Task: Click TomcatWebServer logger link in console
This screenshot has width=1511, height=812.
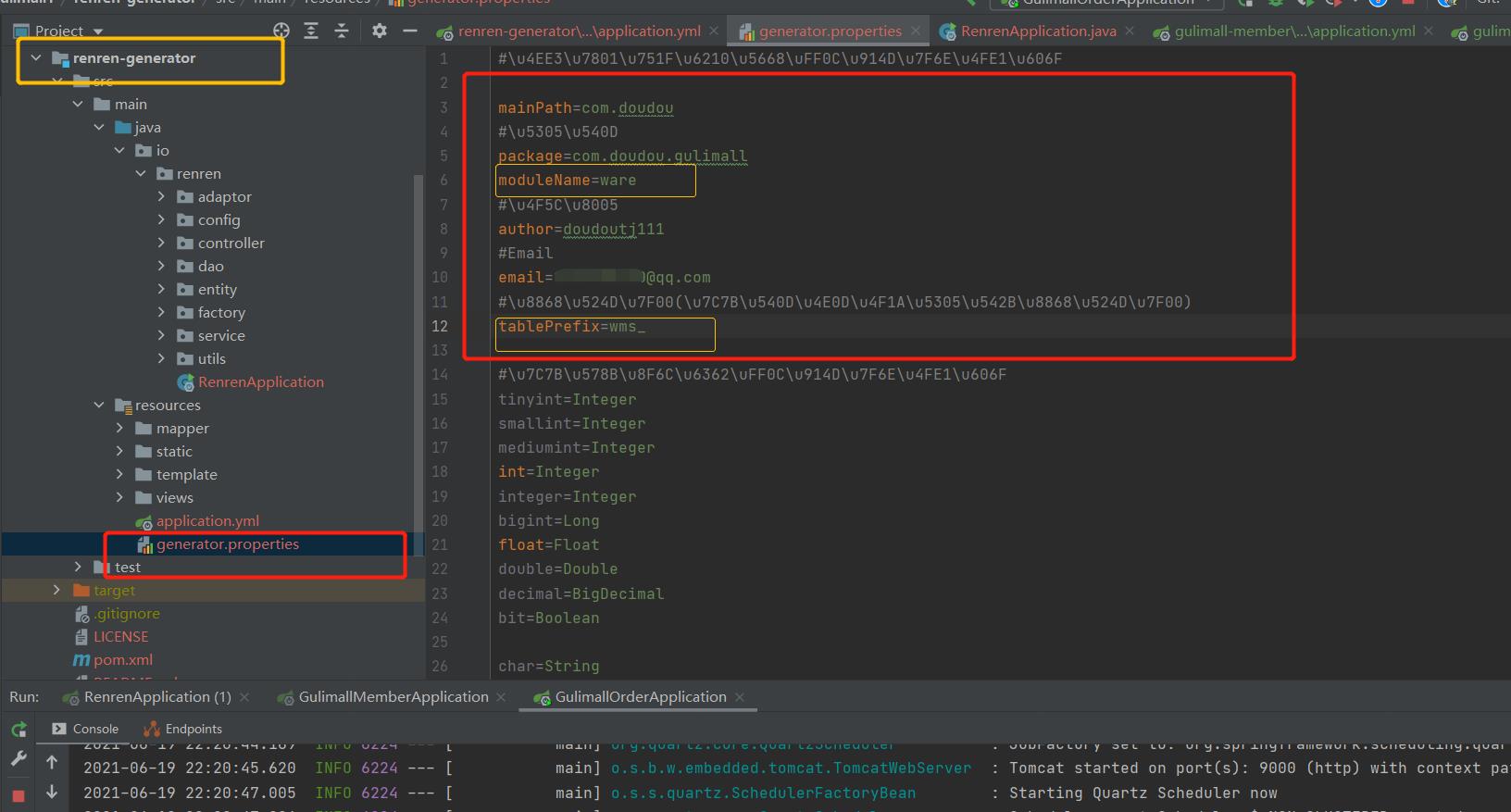Action: (x=791, y=768)
